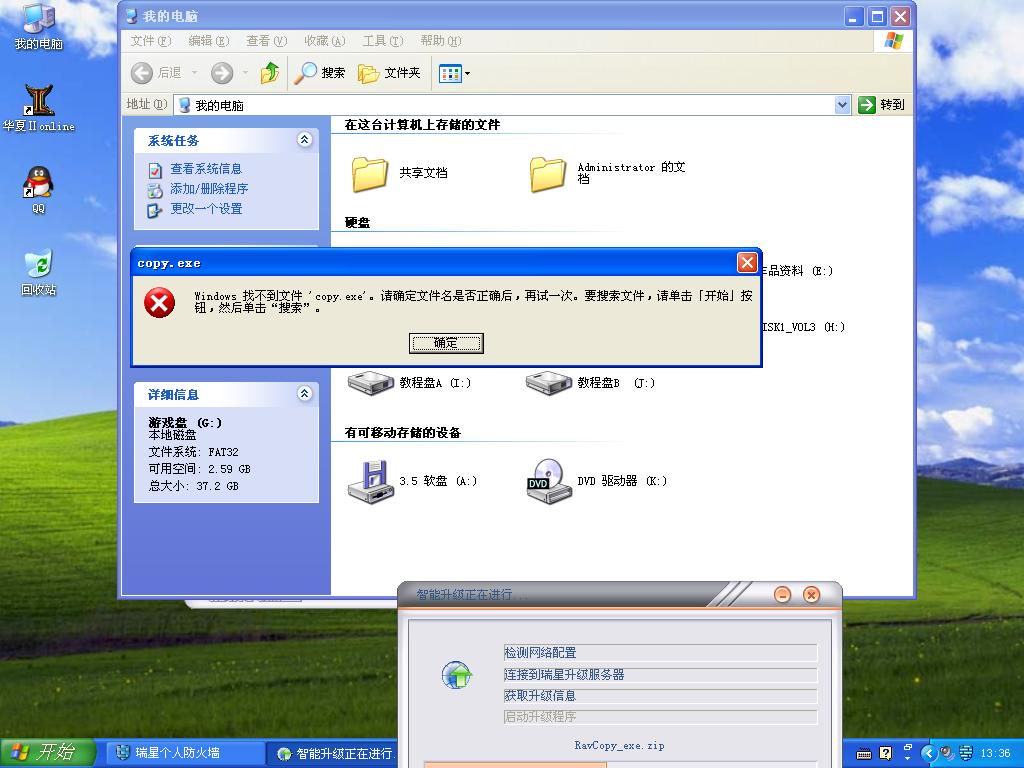
Task: Click the 启动升级程序 step
Action: [x=660, y=716]
